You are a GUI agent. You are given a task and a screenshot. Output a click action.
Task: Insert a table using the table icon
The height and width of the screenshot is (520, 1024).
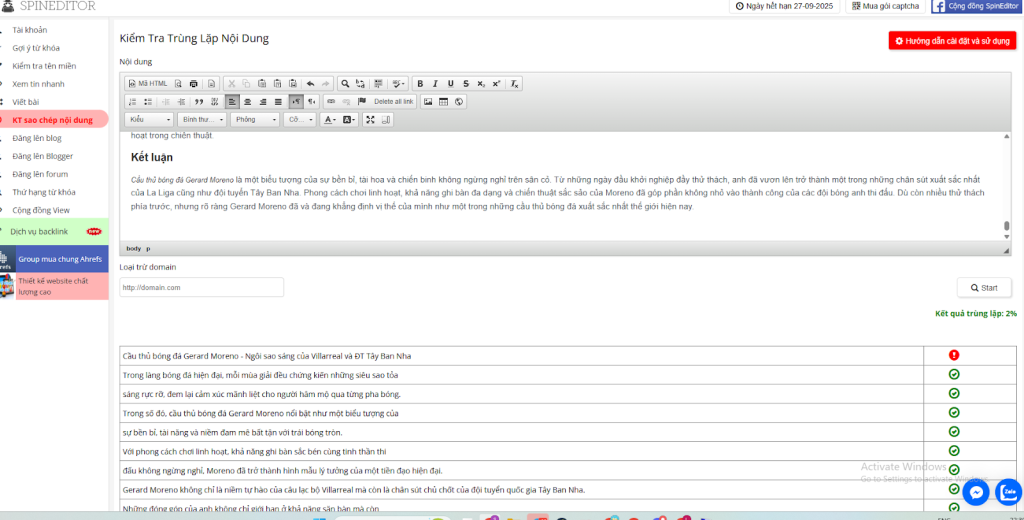tap(443, 102)
